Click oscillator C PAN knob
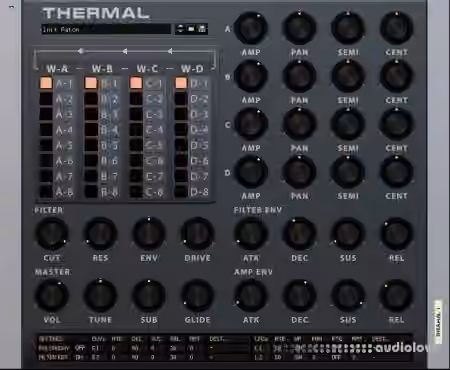 point(299,124)
